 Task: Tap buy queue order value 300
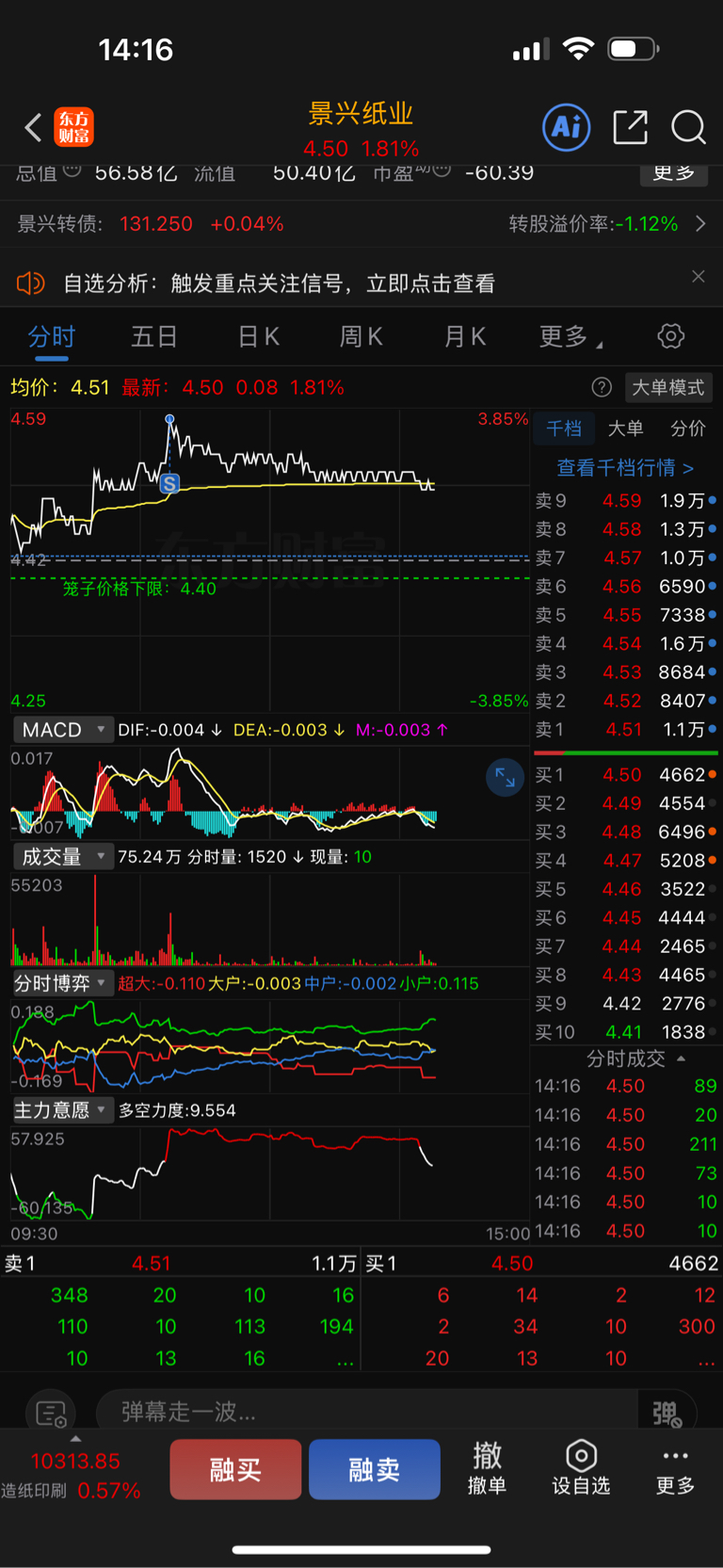coord(698,1327)
